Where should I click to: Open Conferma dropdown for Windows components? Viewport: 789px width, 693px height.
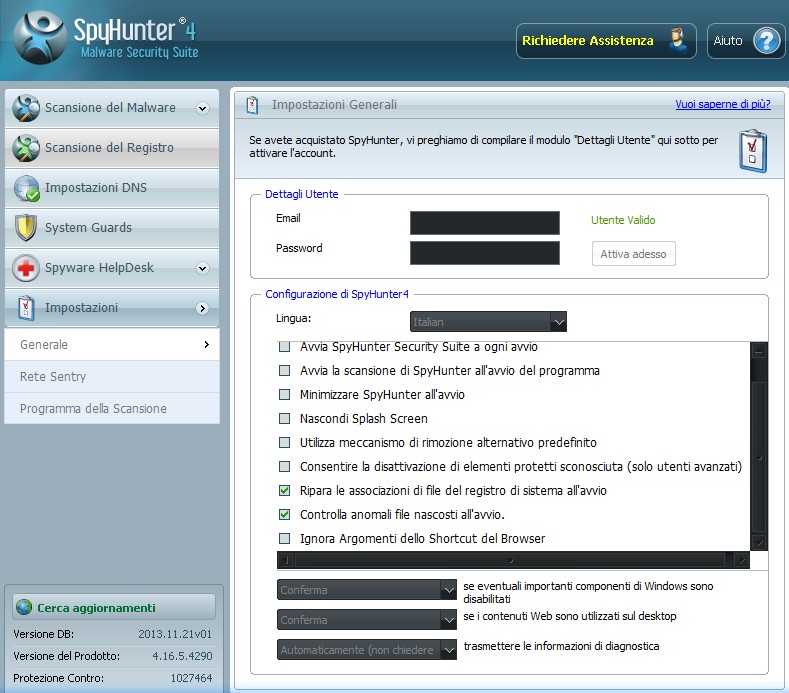(x=367, y=589)
